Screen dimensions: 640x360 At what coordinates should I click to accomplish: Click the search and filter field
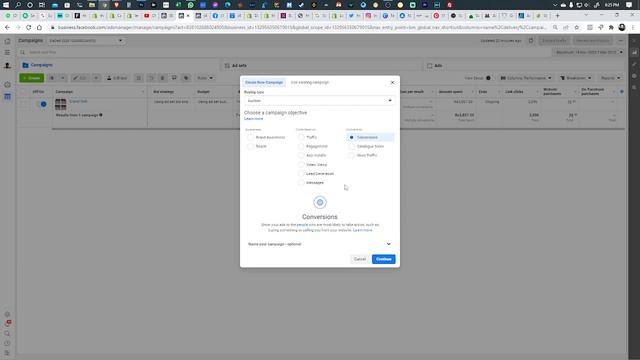coord(286,52)
